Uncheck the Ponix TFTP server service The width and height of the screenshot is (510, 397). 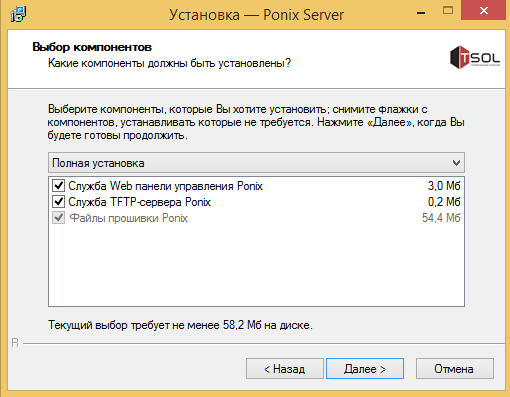tap(58, 201)
